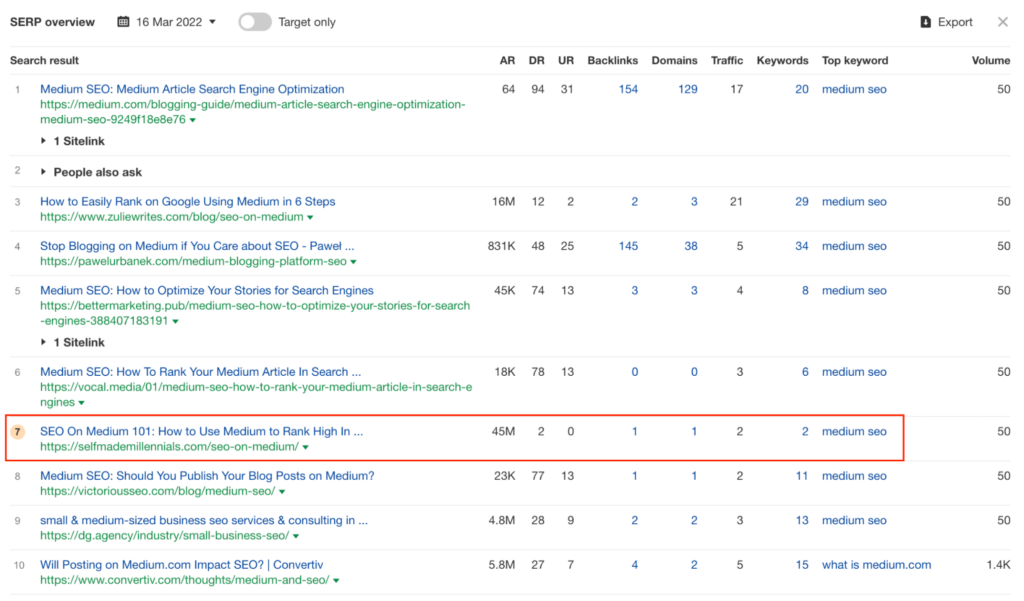Sort results by the DR column
This screenshot has height=601, width=1024.
(x=537, y=60)
